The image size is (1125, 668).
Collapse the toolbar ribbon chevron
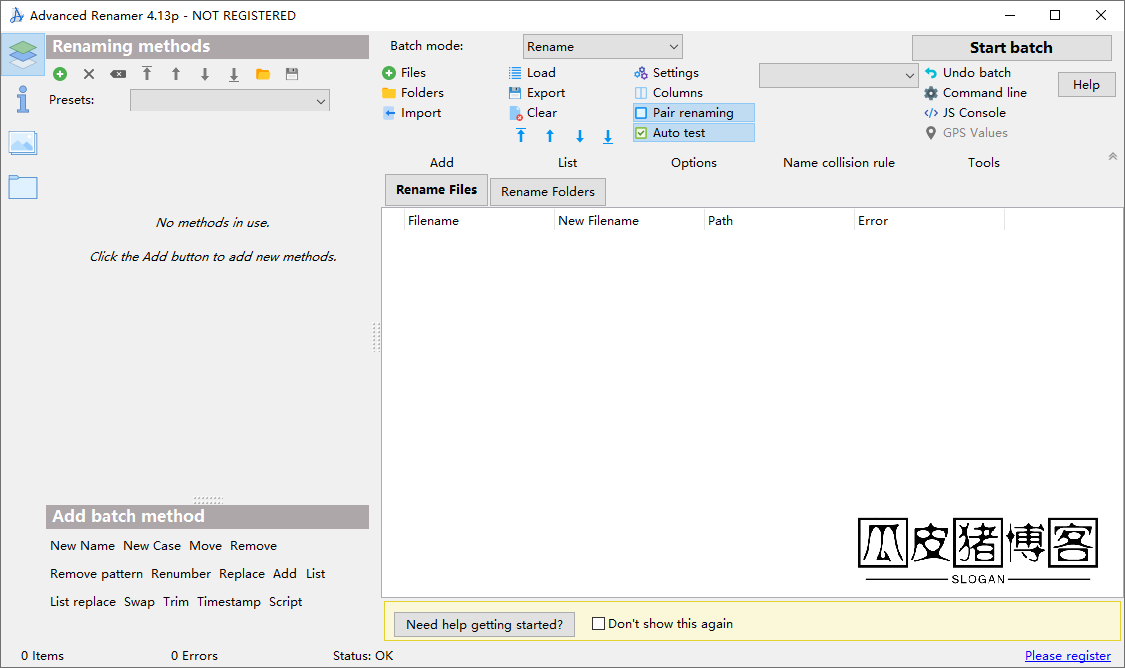(x=1113, y=156)
